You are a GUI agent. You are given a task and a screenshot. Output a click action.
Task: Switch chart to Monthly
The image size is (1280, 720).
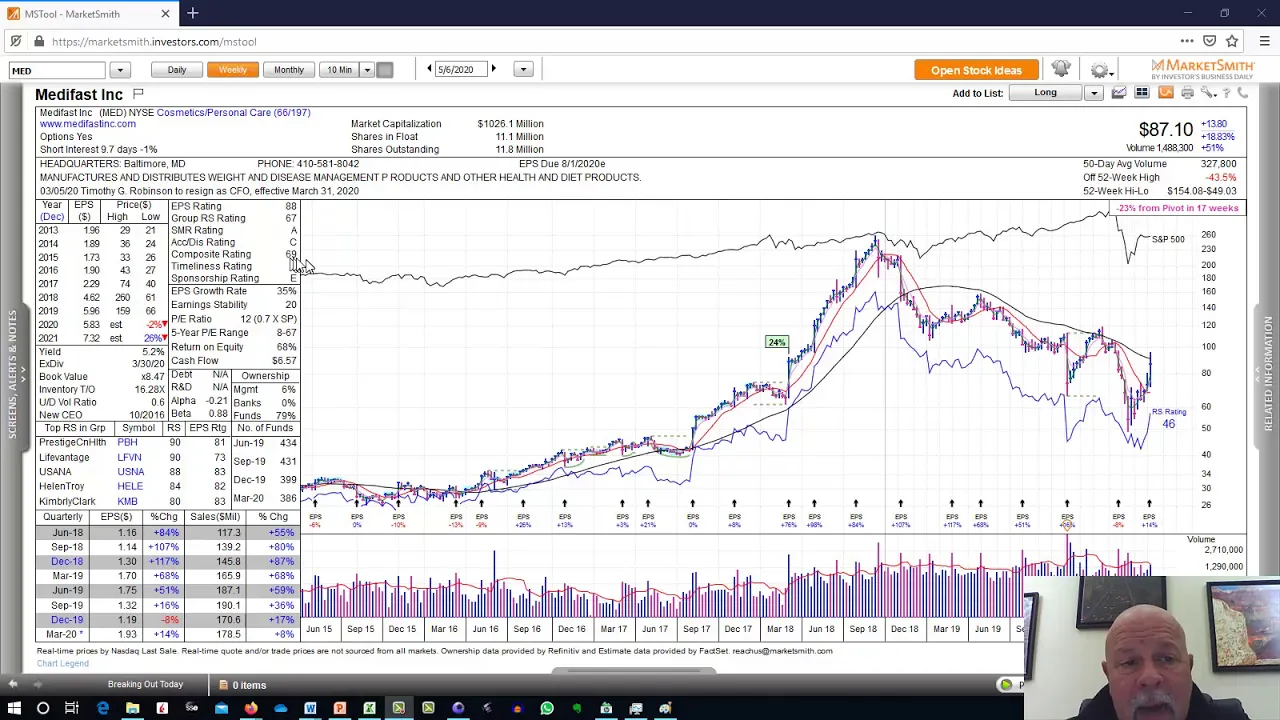(289, 70)
